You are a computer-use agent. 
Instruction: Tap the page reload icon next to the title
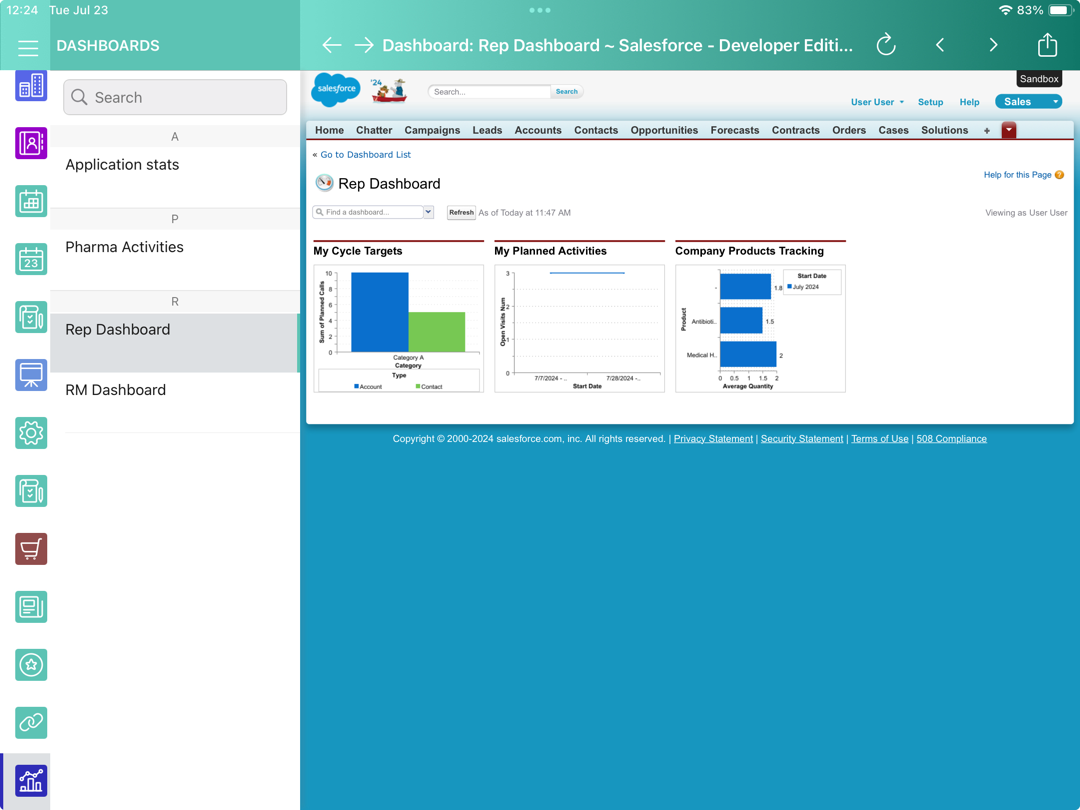[886, 44]
